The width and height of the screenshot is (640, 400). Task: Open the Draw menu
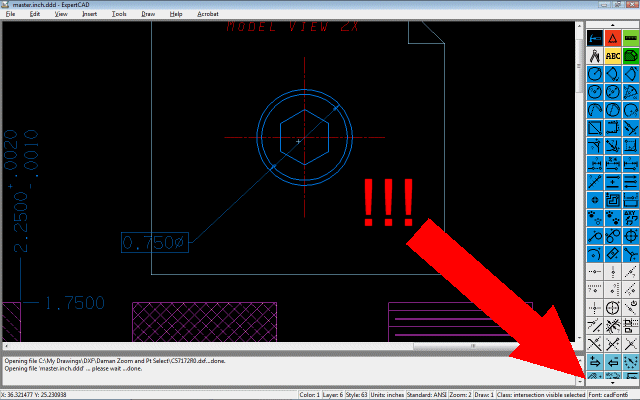(148, 14)
